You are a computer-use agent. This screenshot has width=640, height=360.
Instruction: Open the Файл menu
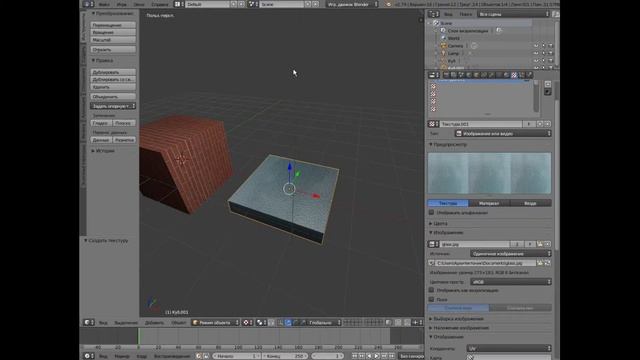tap(104, 4)
